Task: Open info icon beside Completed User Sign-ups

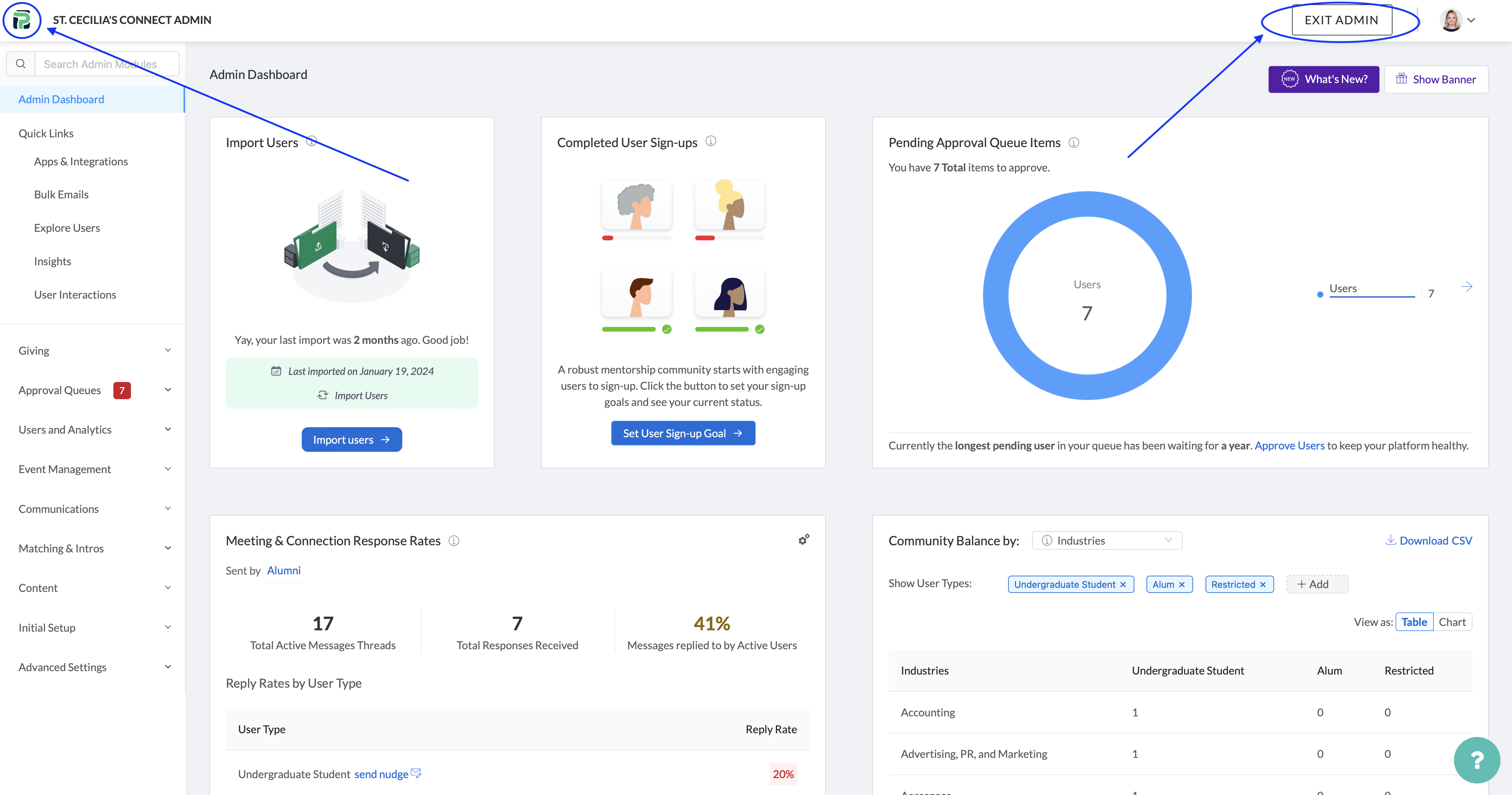Action: [x=710, y=141]
